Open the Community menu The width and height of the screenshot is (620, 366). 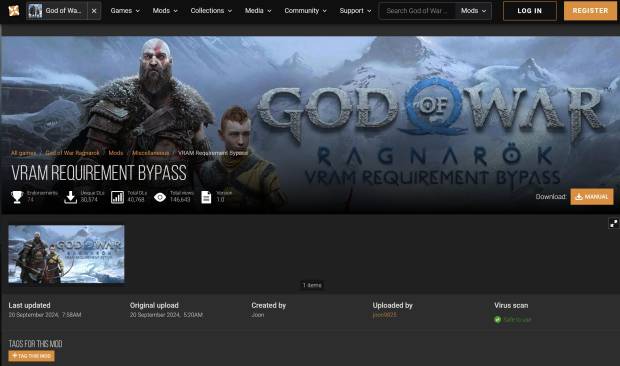[x=305, y=11]
